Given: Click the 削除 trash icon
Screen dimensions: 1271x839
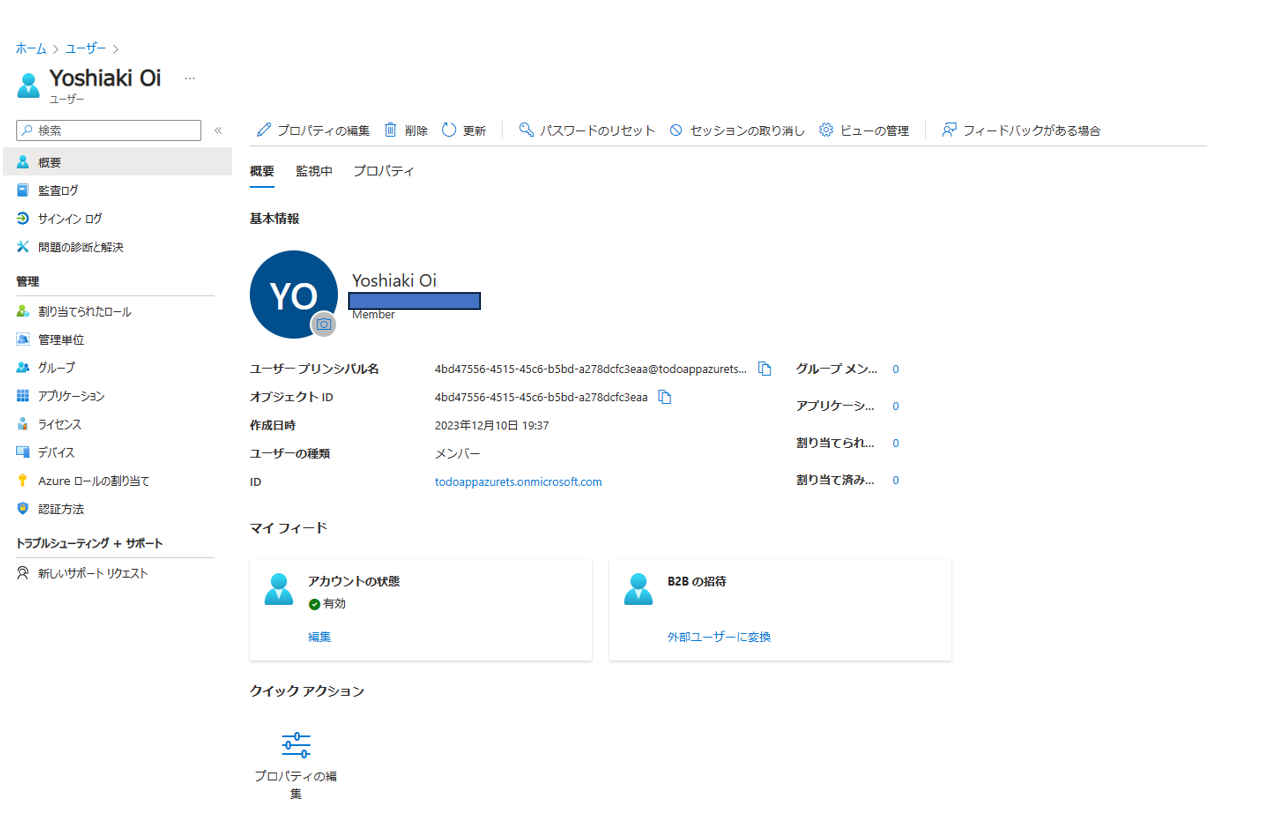Looking at the screenshot, I should (x=391, y=130).
